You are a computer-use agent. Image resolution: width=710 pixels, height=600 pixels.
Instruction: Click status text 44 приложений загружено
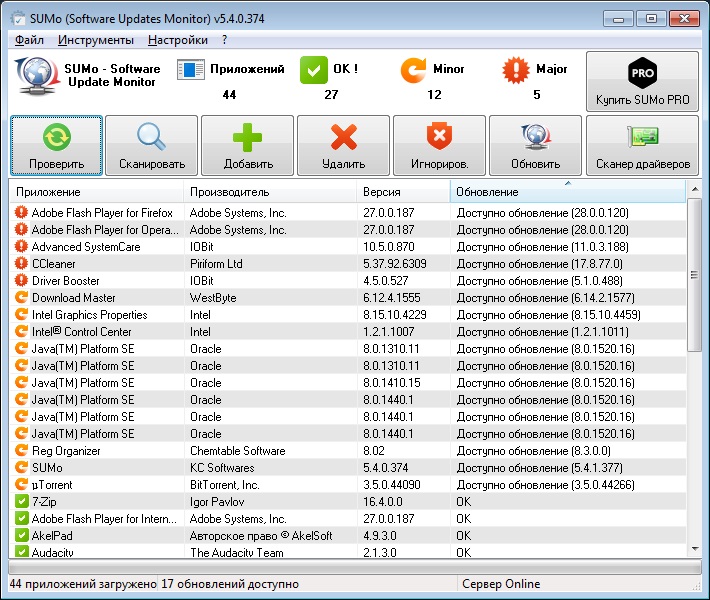(83, 584)
